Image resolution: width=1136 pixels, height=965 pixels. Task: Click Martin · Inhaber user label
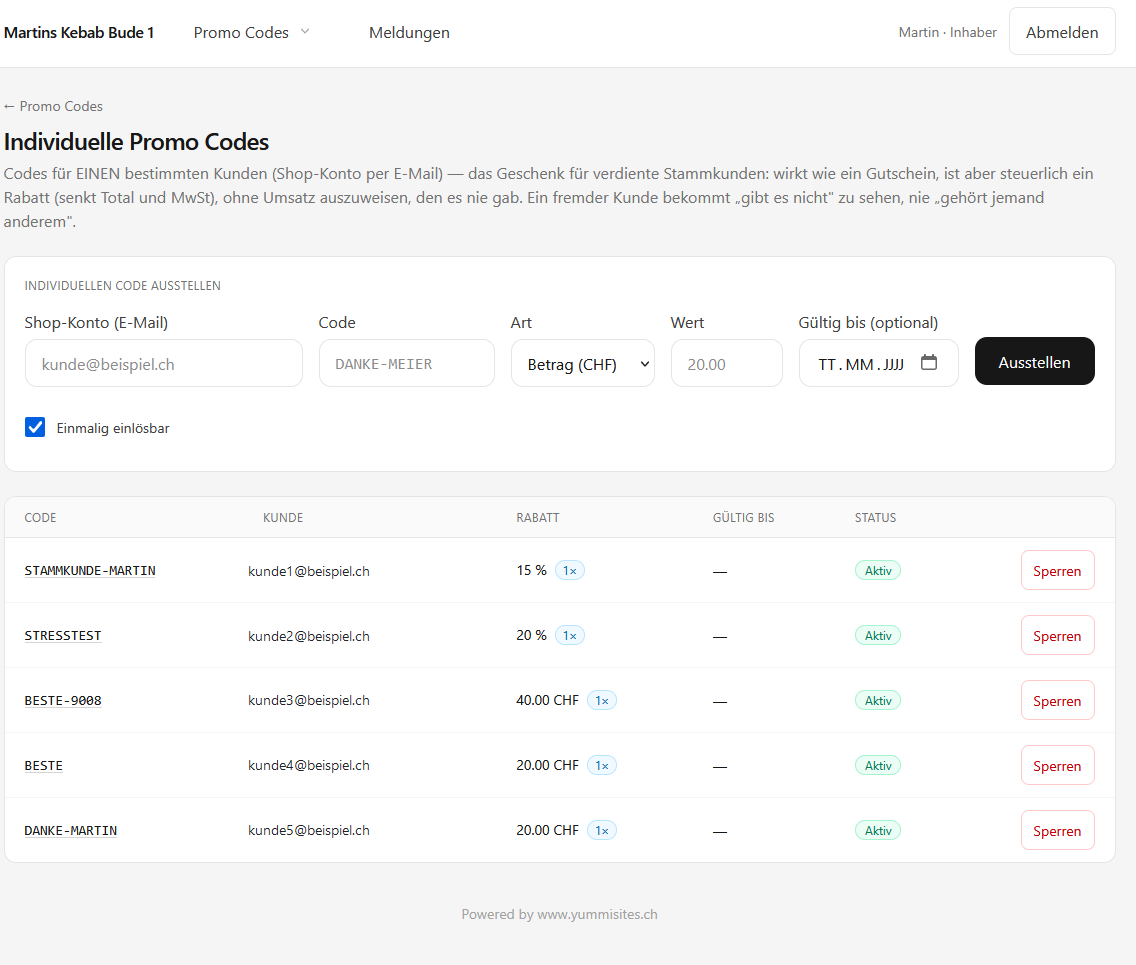[x=948, y=33]
